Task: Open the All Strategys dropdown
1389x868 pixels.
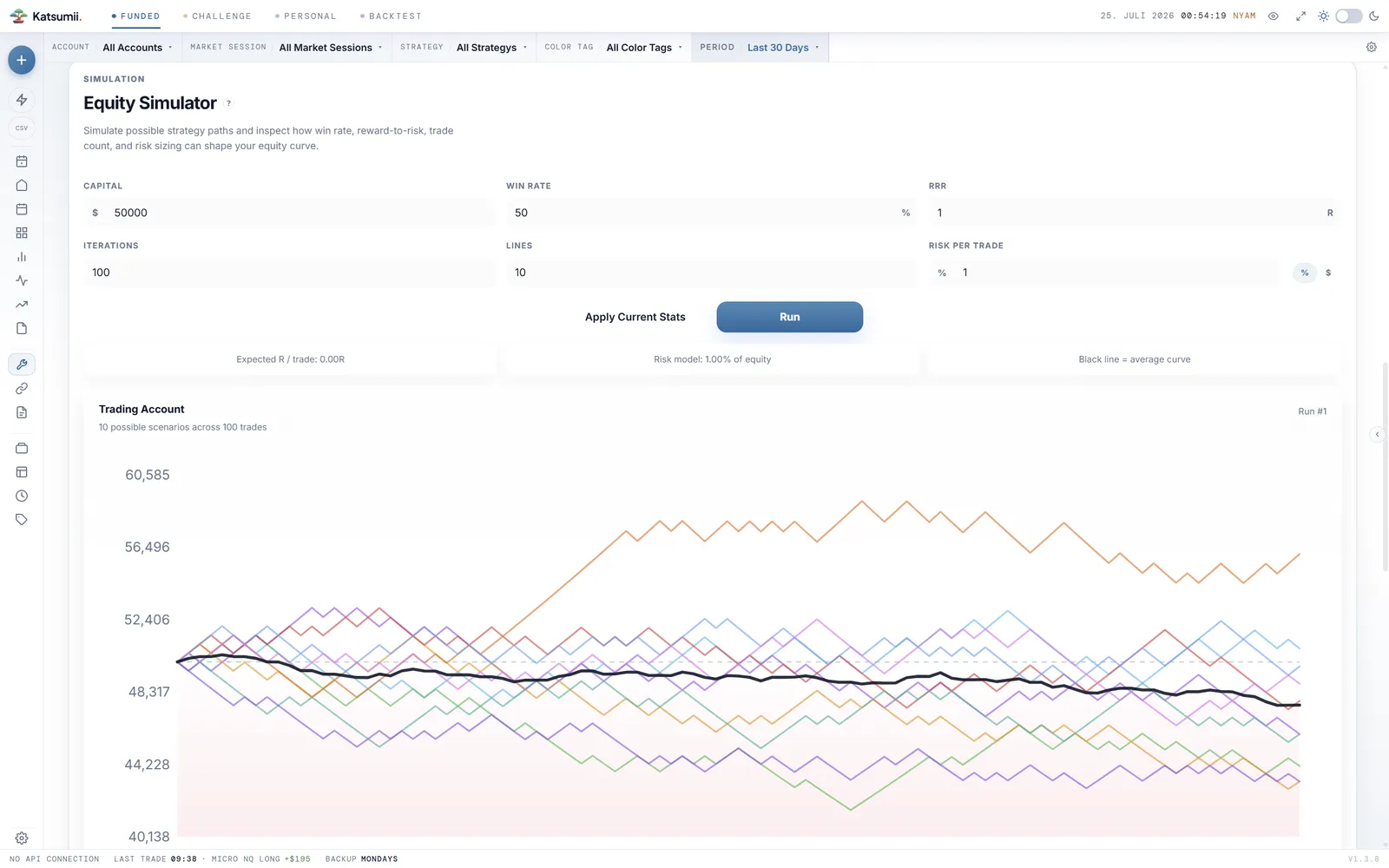Action: pos(491,48)
